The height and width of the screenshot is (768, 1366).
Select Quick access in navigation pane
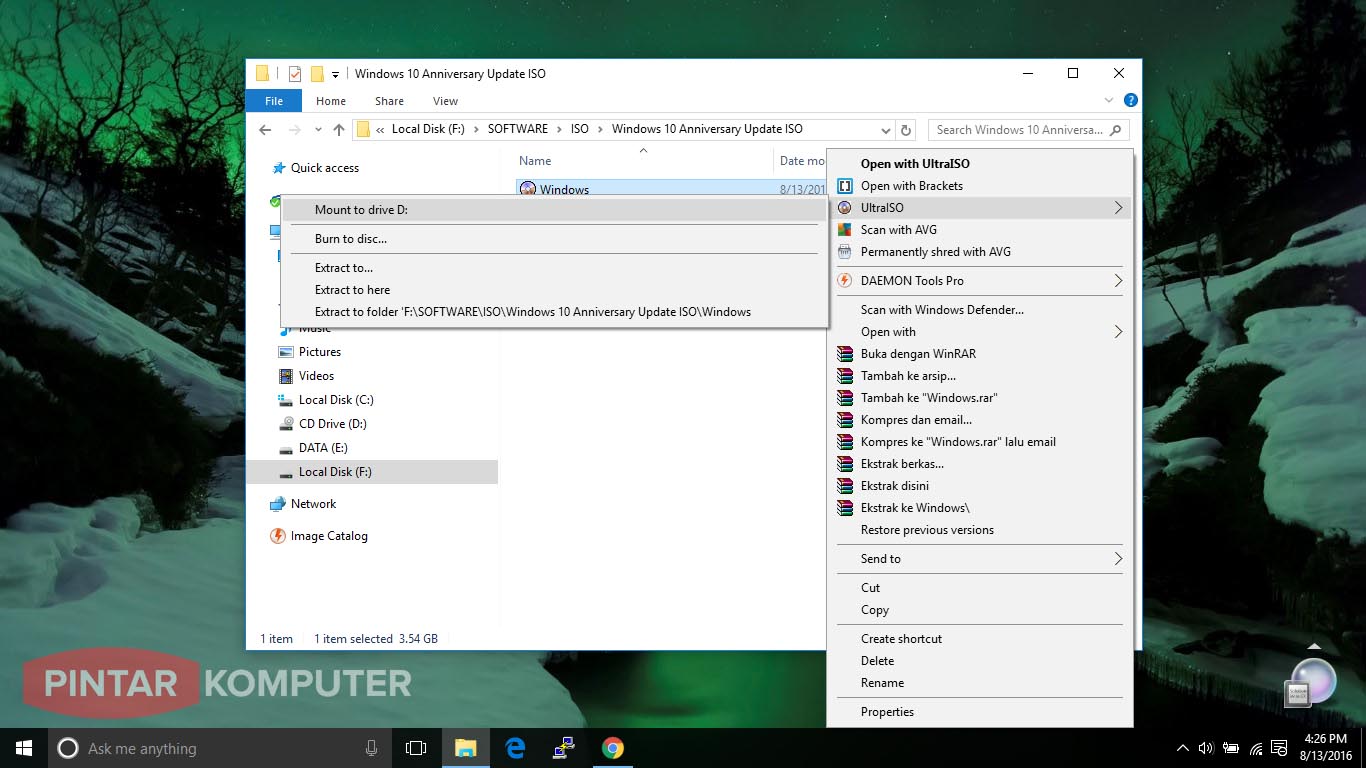tap(325, 168)
